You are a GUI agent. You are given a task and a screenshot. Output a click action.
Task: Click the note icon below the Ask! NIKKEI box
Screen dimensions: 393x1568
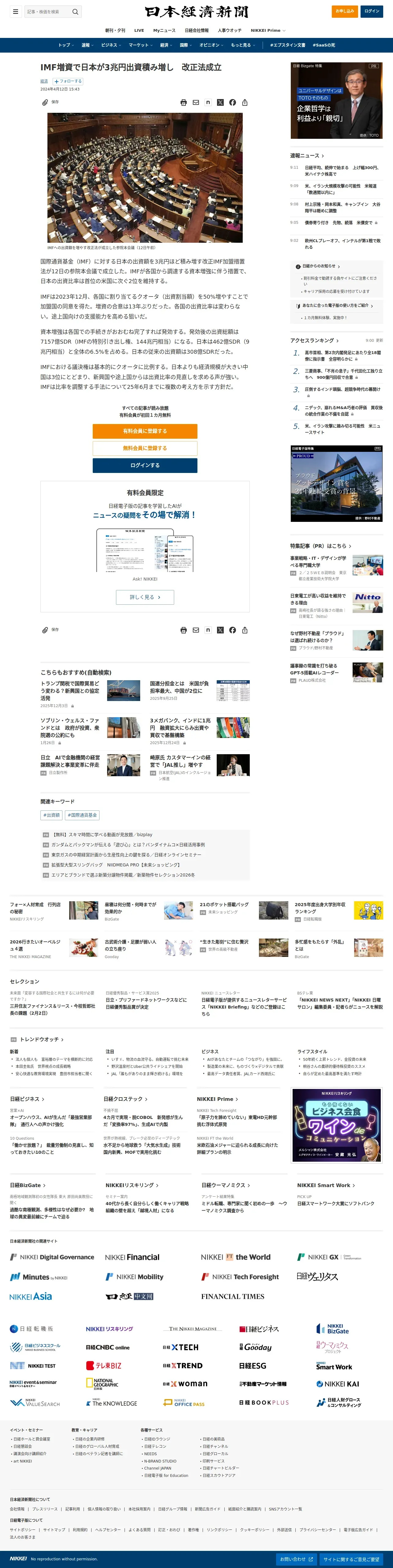(x=208, y=630)
